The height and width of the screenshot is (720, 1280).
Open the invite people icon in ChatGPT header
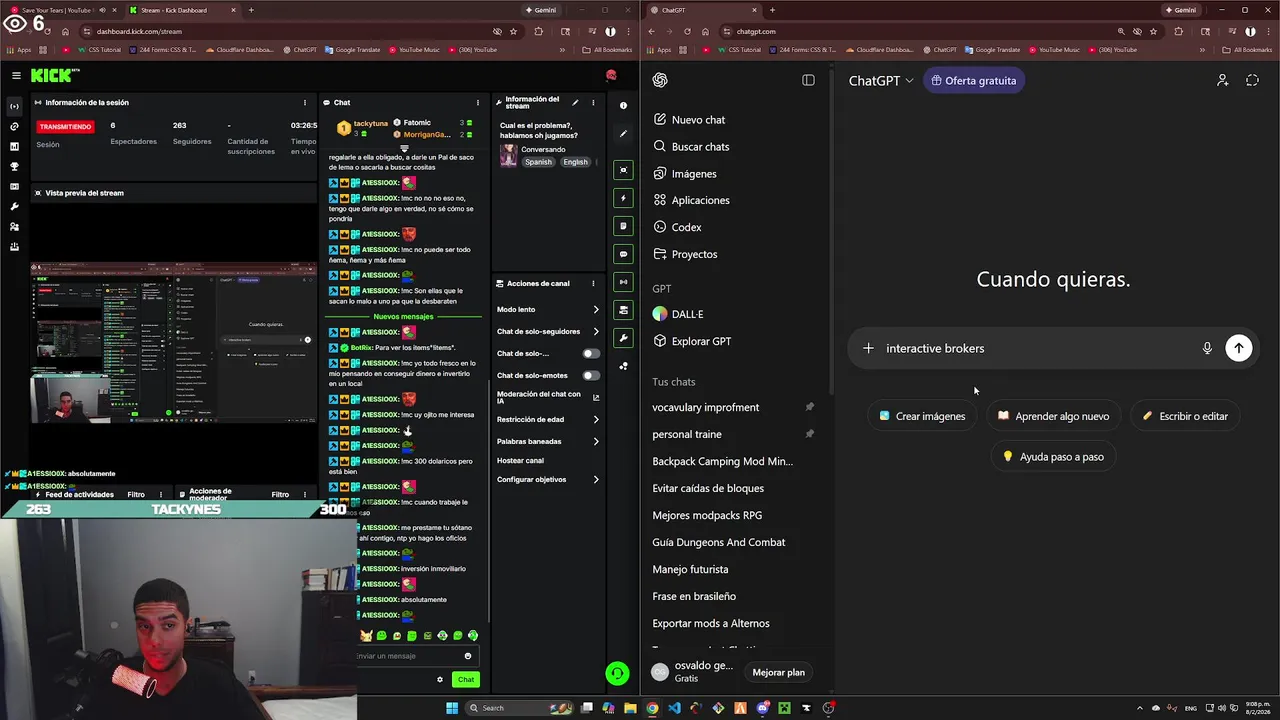[x=1222, y=80]
